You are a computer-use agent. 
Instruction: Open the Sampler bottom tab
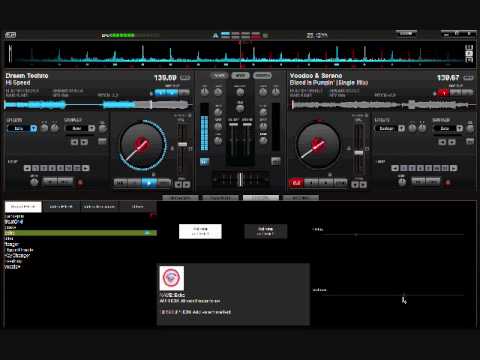click(221, 198)
